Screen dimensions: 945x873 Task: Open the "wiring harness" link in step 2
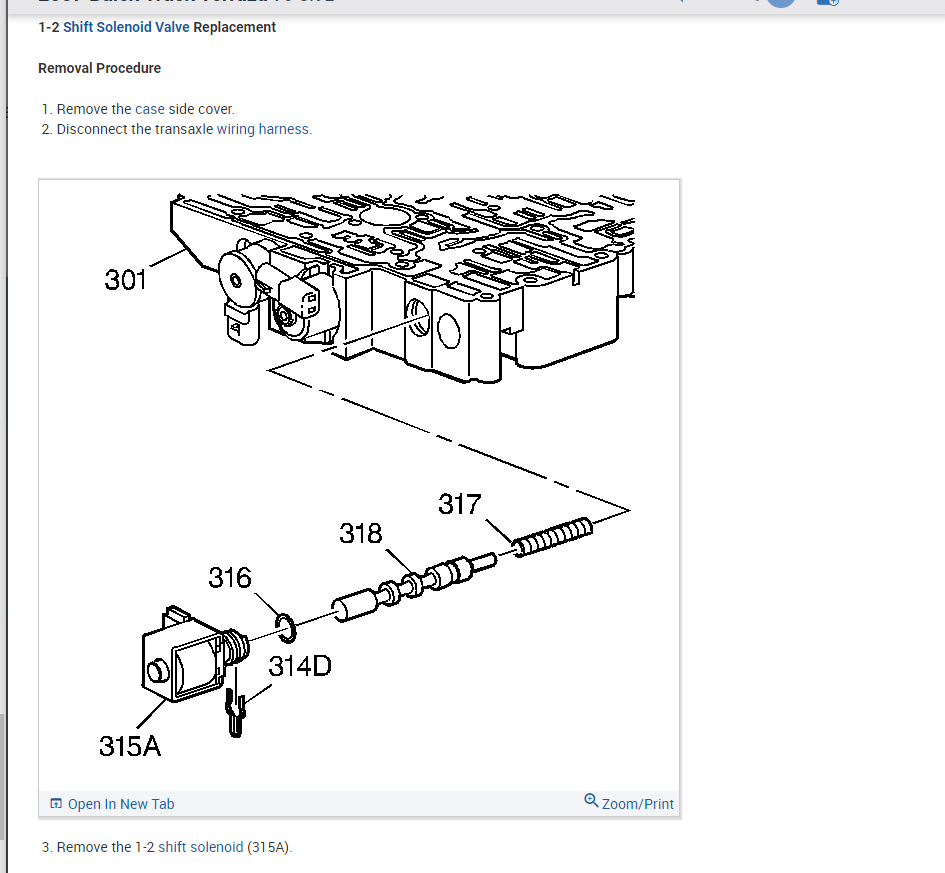click(263, 129)
